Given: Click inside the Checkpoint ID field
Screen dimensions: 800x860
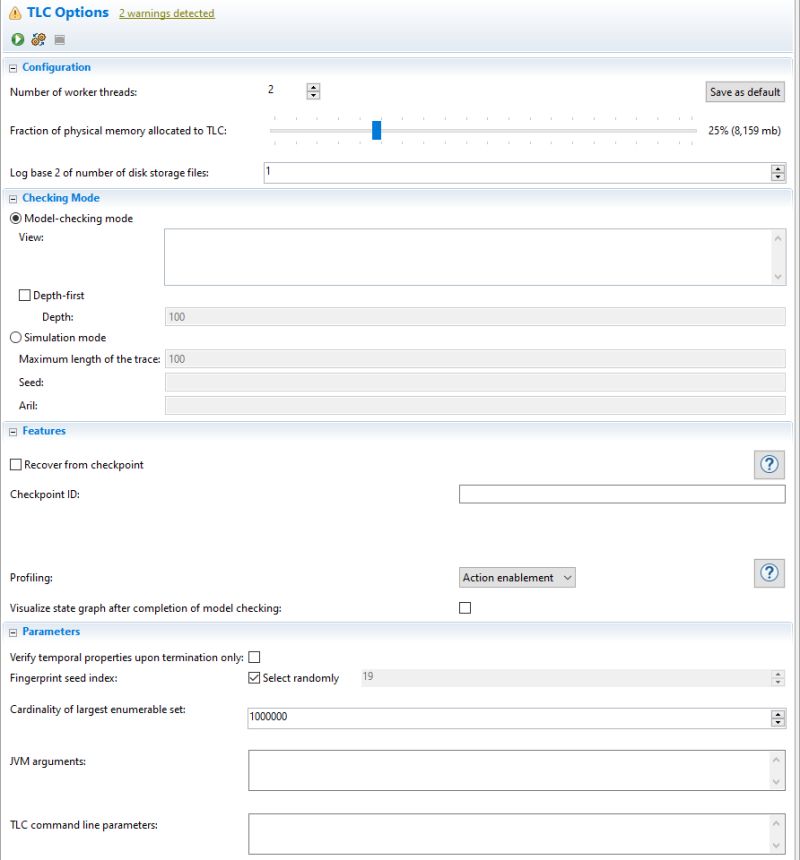Looking at the screenshot, I should 620,493.
